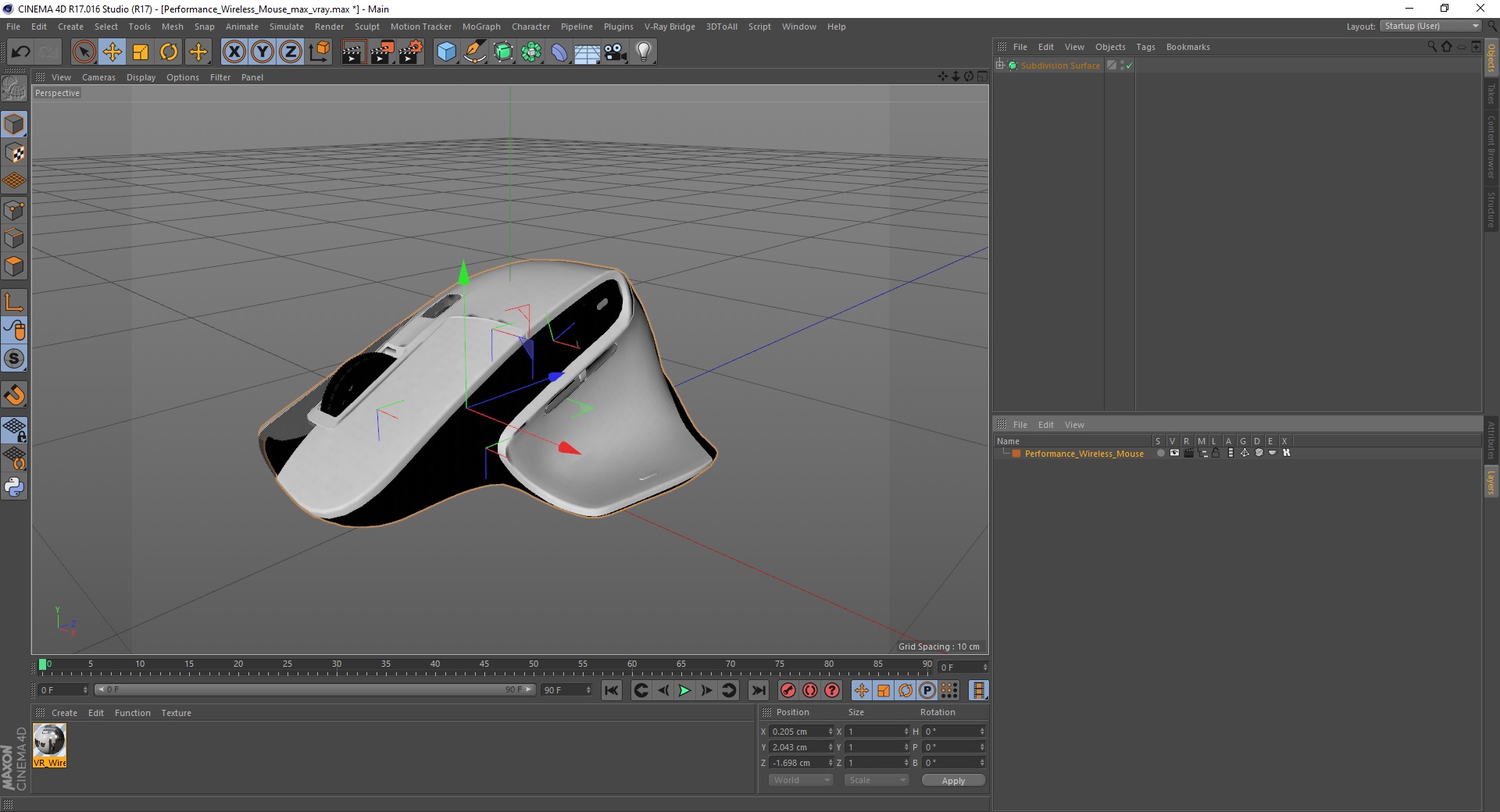The image size is (1500, 812).
Task: Play the animation forwards
Action: click(684, 690)
